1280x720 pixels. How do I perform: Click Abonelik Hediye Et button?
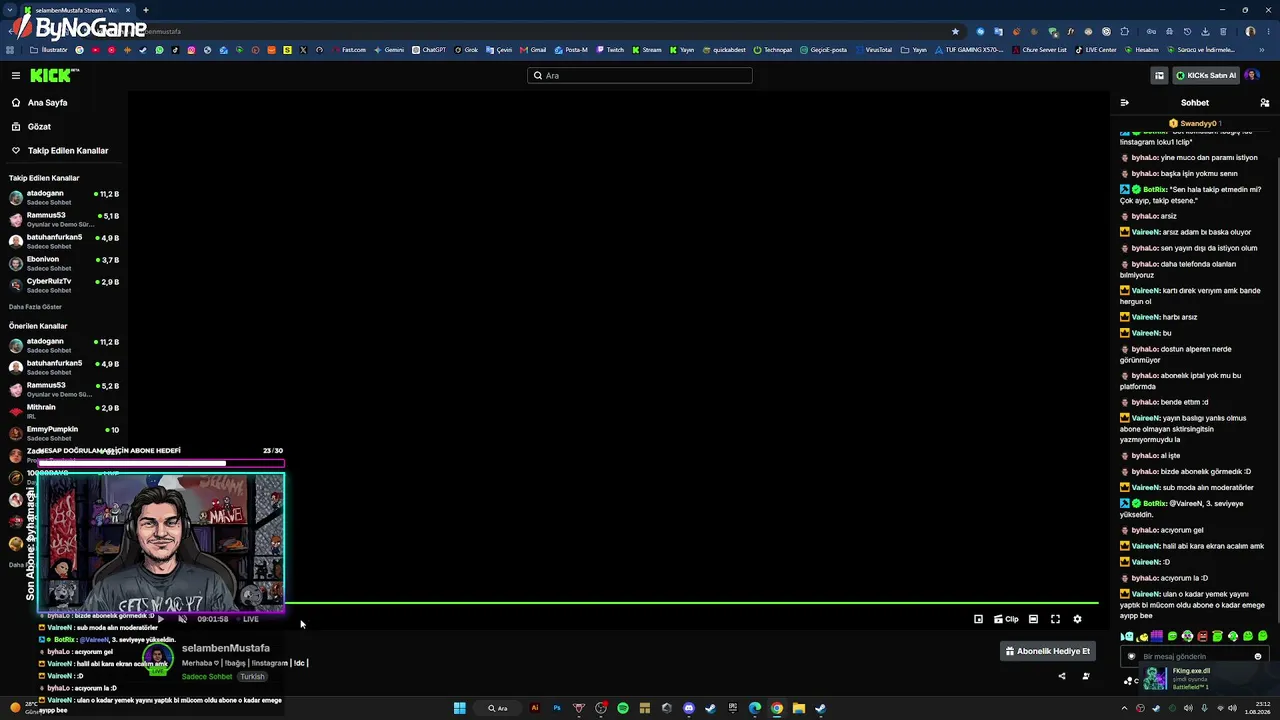(1048, 651)
